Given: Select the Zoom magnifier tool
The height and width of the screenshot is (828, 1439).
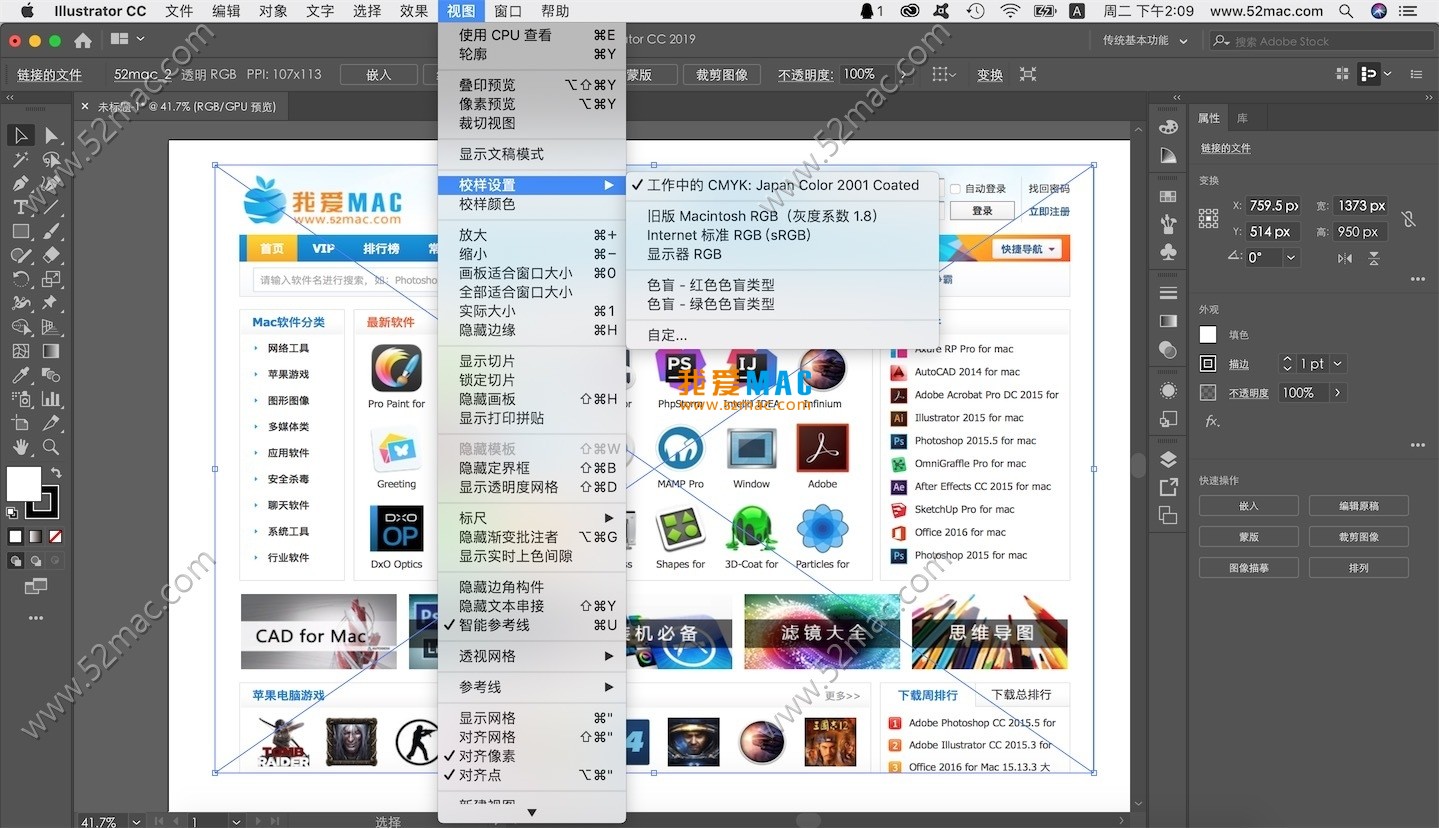Looking at the screenshot, I should click(51, 447).
